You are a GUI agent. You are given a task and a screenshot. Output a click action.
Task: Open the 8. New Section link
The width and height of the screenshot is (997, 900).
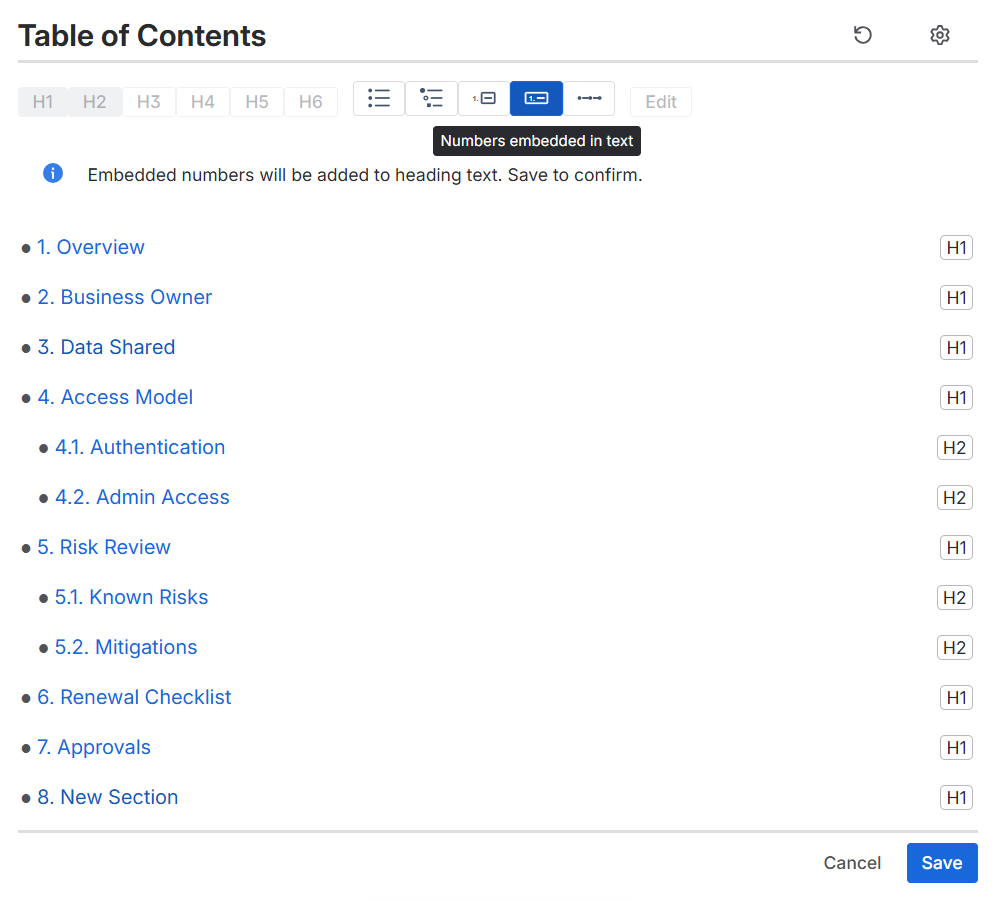coord(107,797)
